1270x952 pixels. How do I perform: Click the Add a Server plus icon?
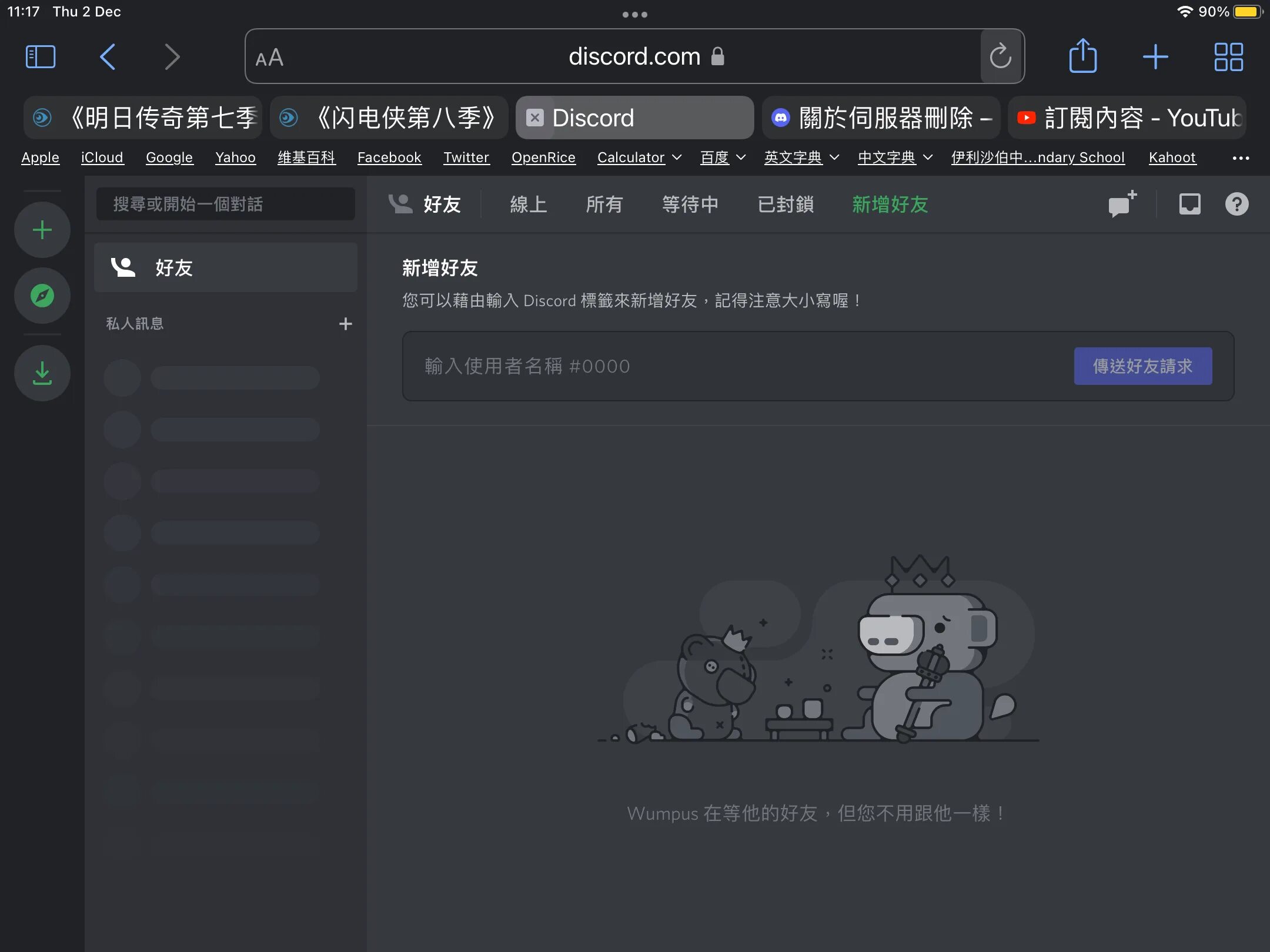pos(42,230)
